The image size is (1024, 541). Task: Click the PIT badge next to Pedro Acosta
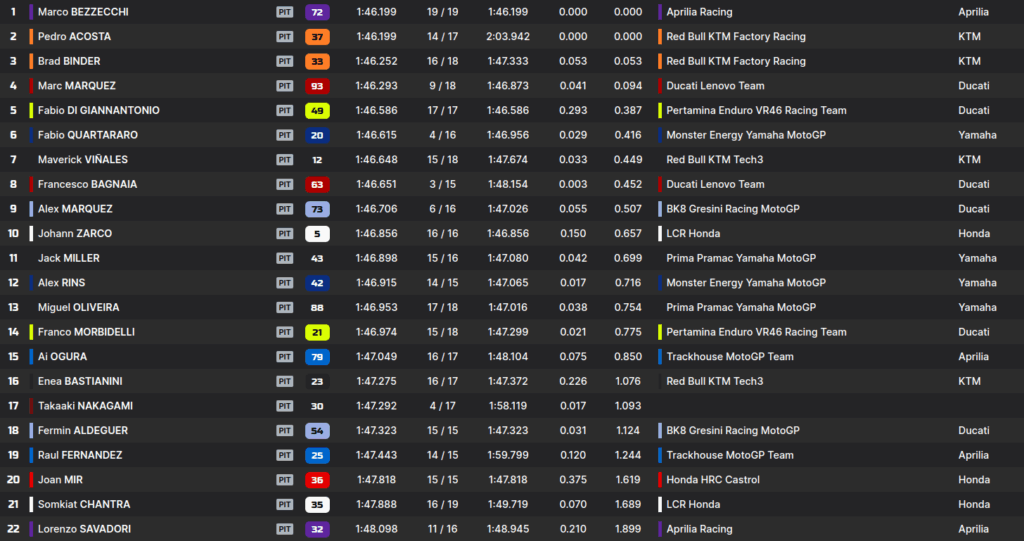[x=285, y=37]
